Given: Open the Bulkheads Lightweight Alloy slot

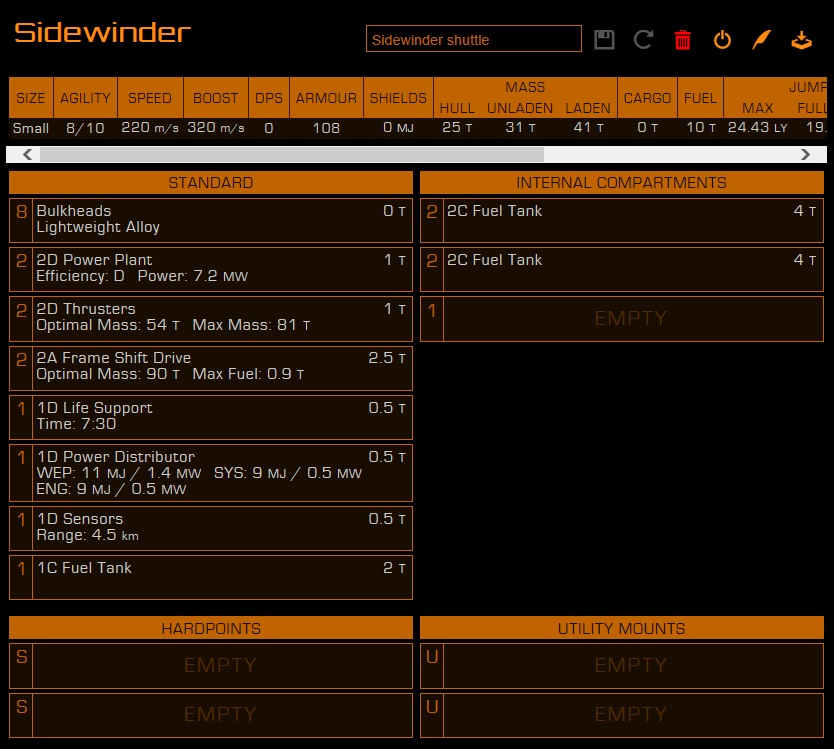Looking at the screenshot, I should point(211,220).
